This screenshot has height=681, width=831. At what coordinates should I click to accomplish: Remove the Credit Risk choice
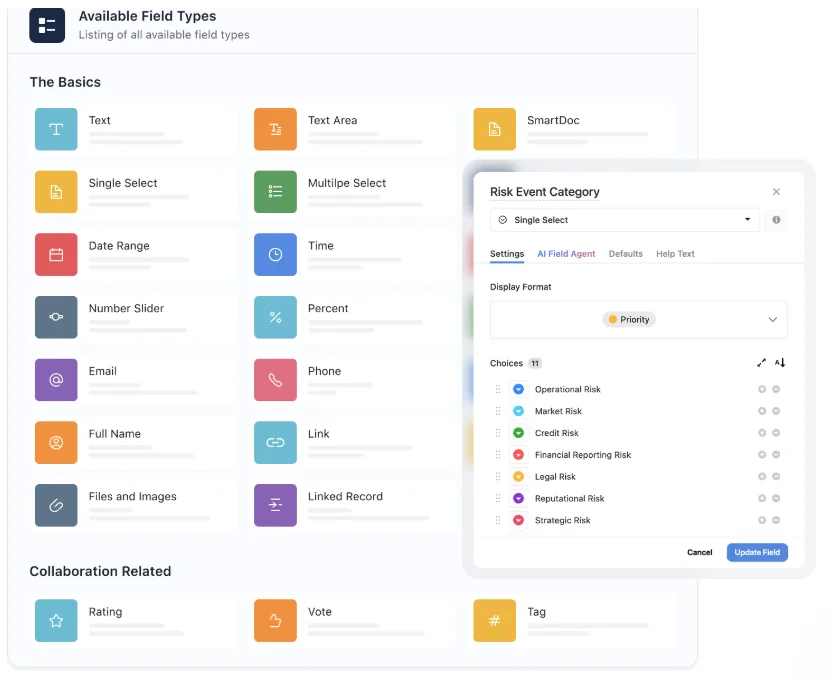pos(776,433)
